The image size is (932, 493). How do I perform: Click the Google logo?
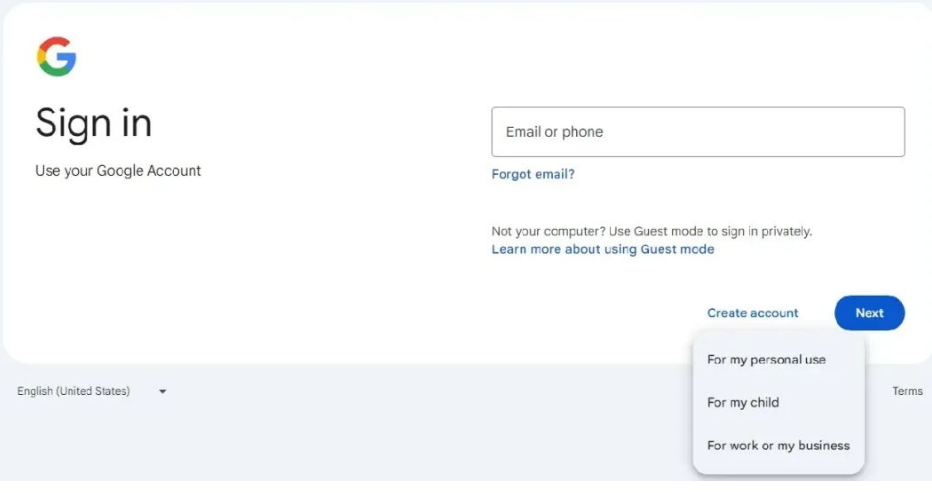(x=57, y=57)
